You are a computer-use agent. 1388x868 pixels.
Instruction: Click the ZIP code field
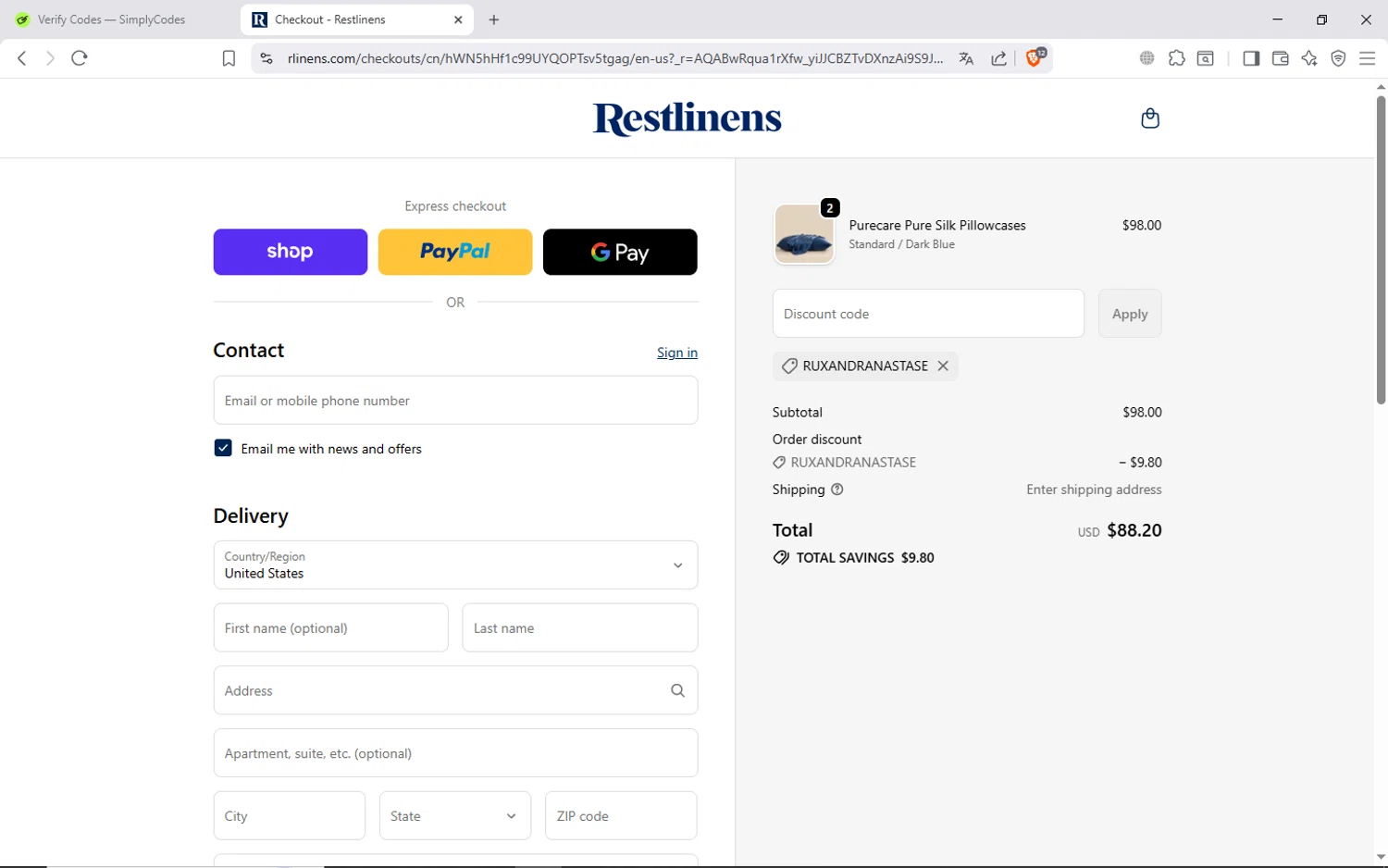621,815
